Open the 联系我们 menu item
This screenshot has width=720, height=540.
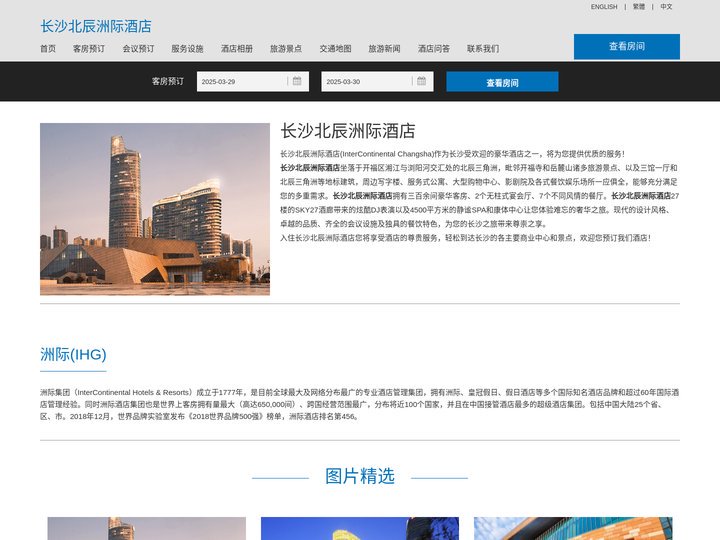click(x=483, y=49)
